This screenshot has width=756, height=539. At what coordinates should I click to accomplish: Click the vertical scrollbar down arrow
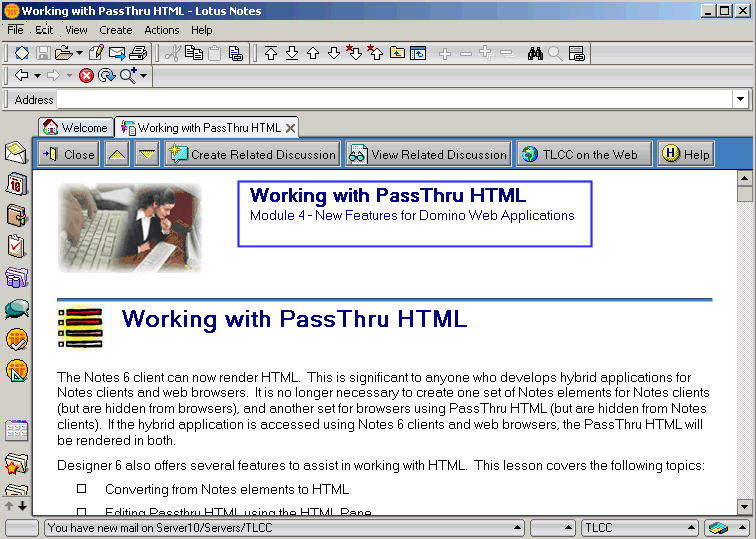[744, 507]
